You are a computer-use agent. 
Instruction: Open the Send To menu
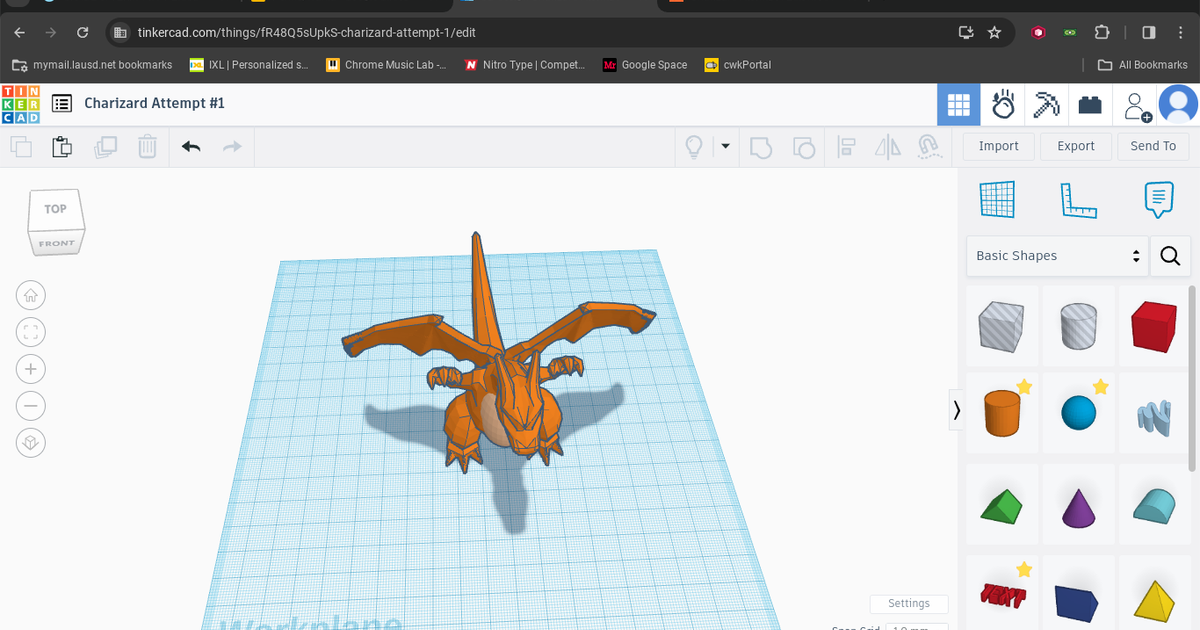tap(1152, 146)
